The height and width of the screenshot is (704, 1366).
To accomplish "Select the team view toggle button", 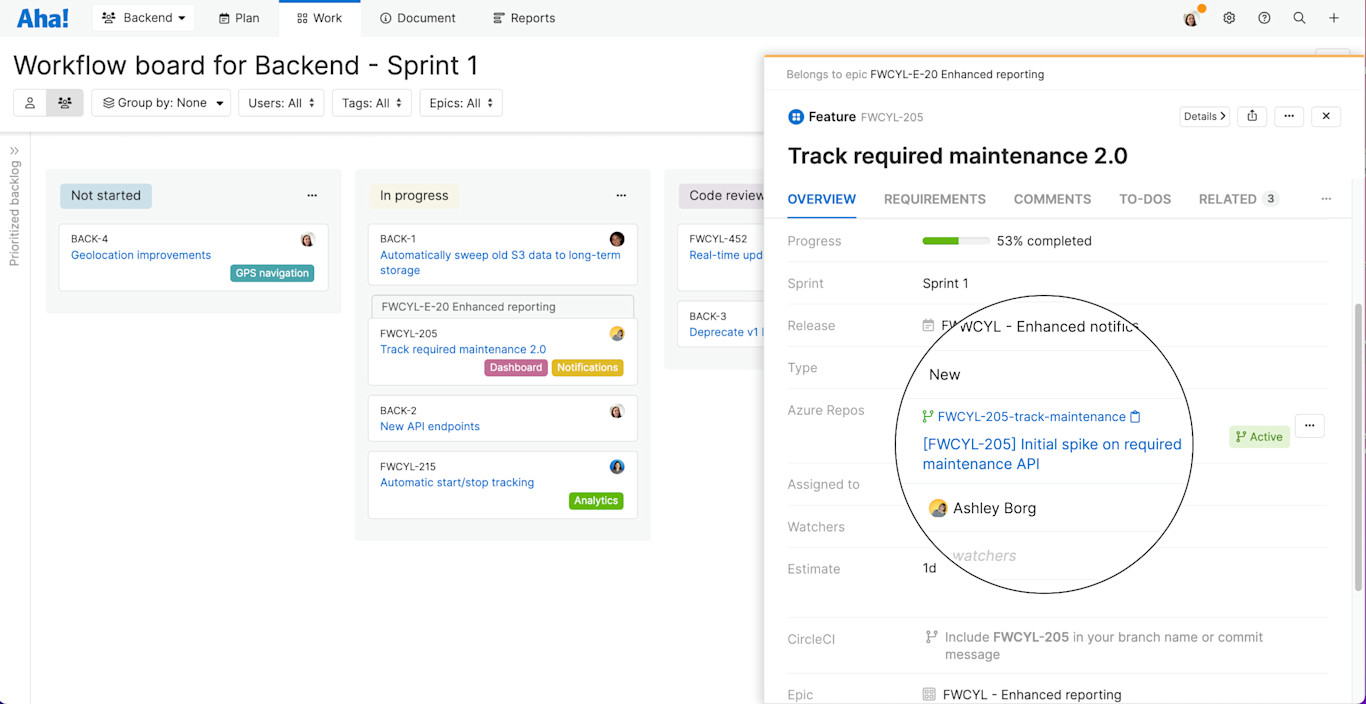I will tap(66, 102).
